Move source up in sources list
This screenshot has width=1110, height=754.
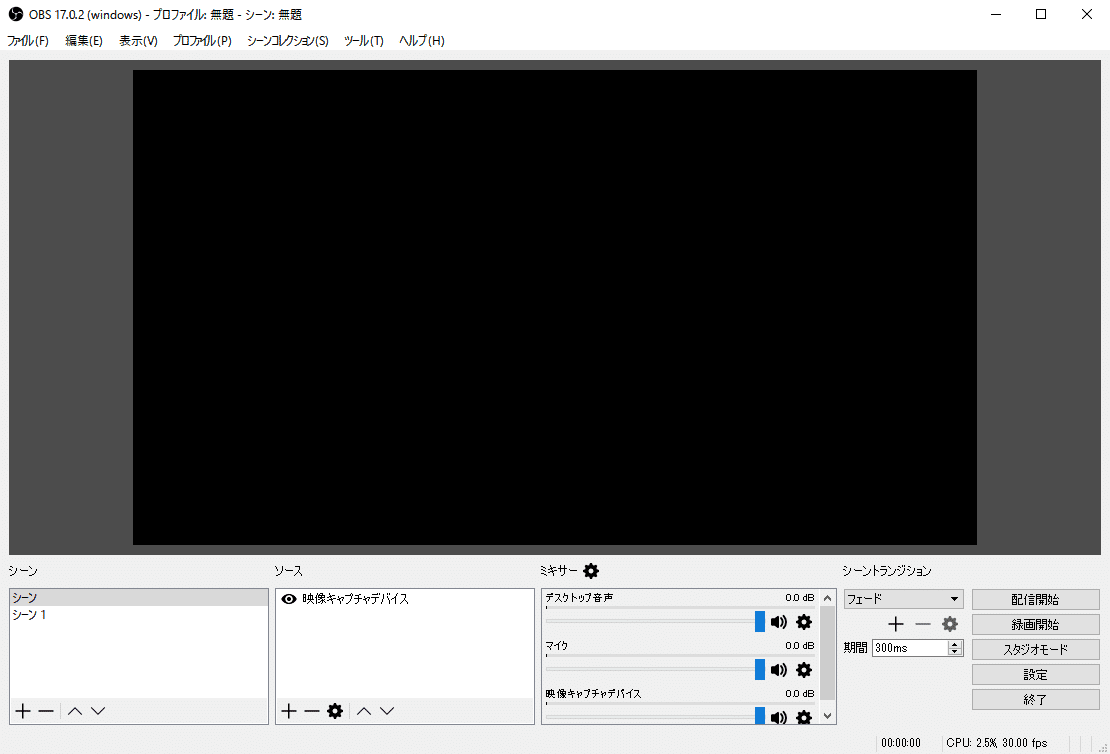pos(364,711)
